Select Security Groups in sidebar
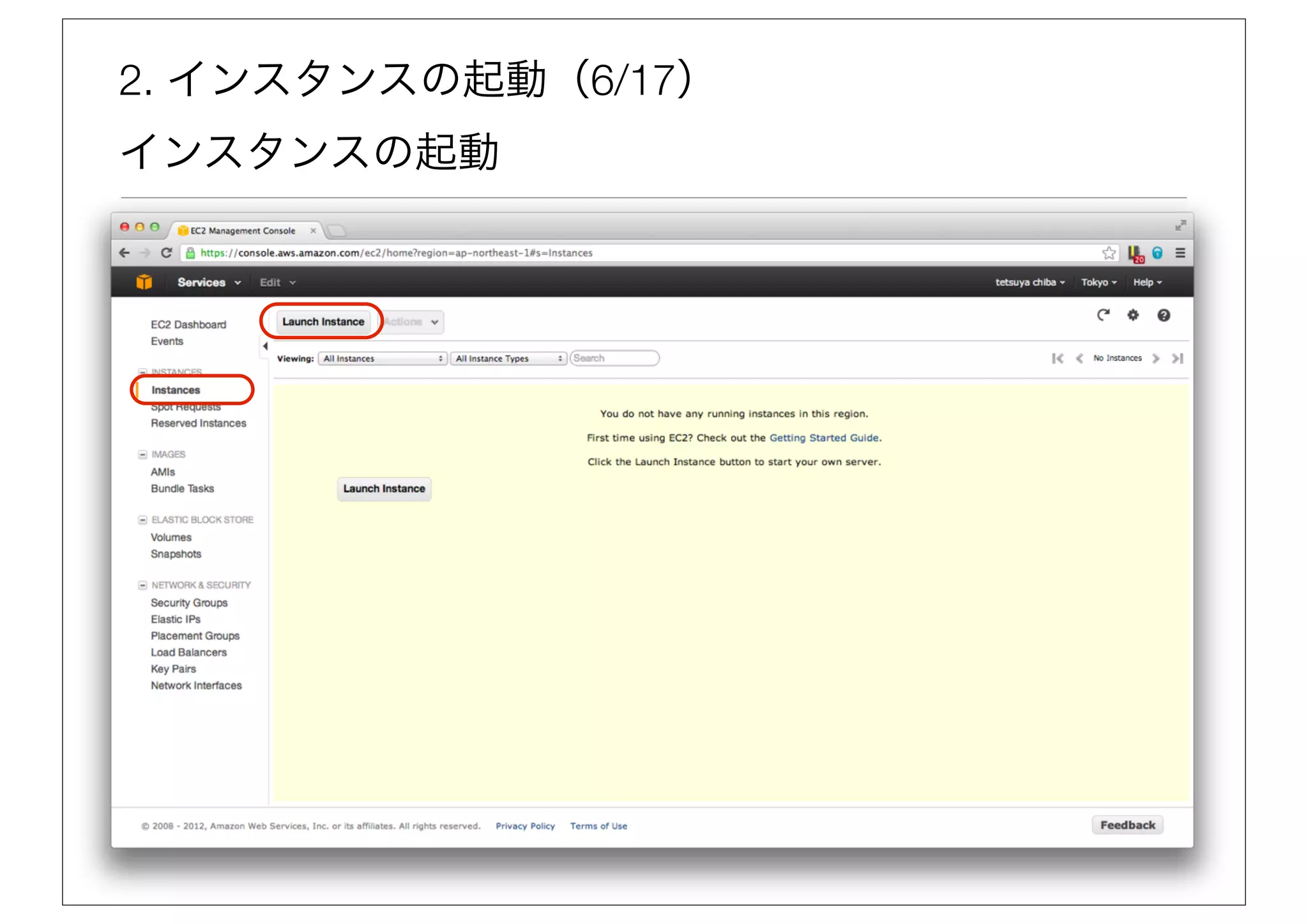1308x924 pixels. [x=189, y=603]
